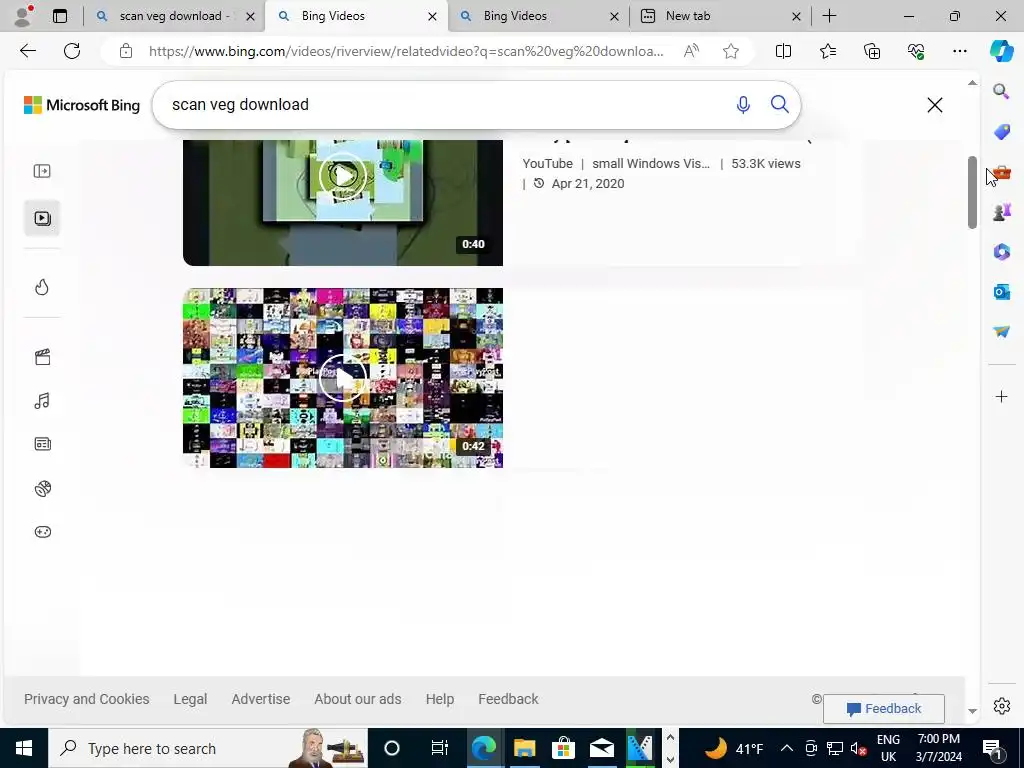Open Microsoft Store from the taskbar
Screen dimensions: 1024x768
click(563, 748)
